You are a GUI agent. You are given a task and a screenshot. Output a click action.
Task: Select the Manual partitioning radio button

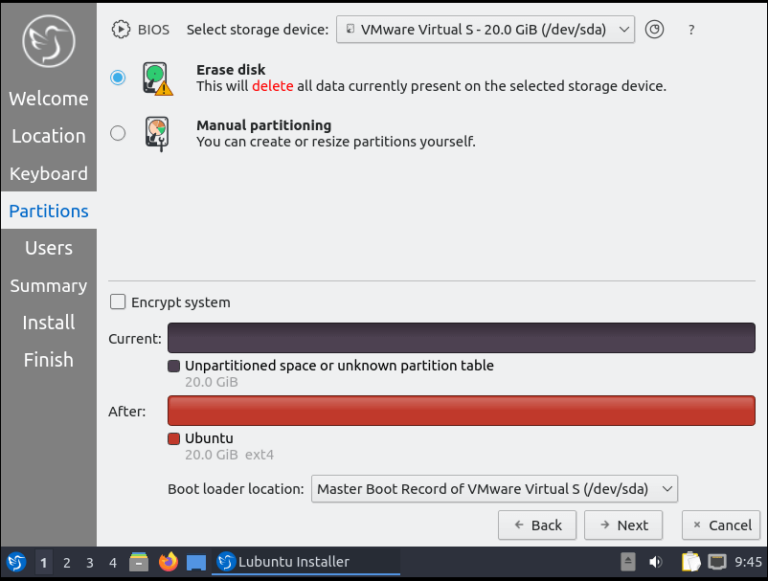(x=118, y=132)
